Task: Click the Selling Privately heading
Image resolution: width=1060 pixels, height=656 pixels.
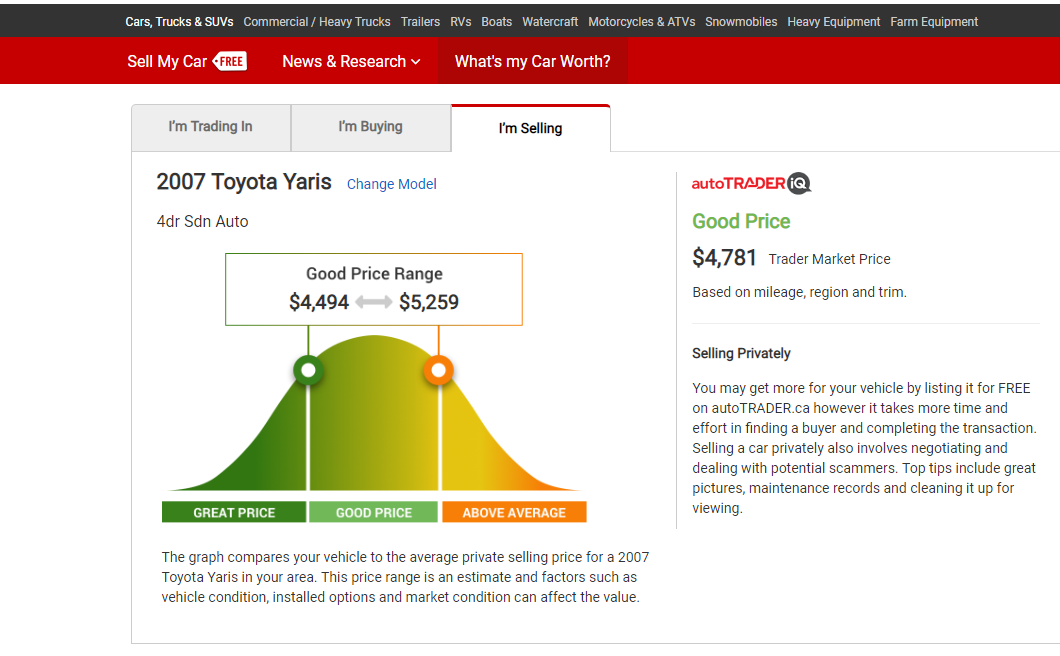Action: coord(741,353)
